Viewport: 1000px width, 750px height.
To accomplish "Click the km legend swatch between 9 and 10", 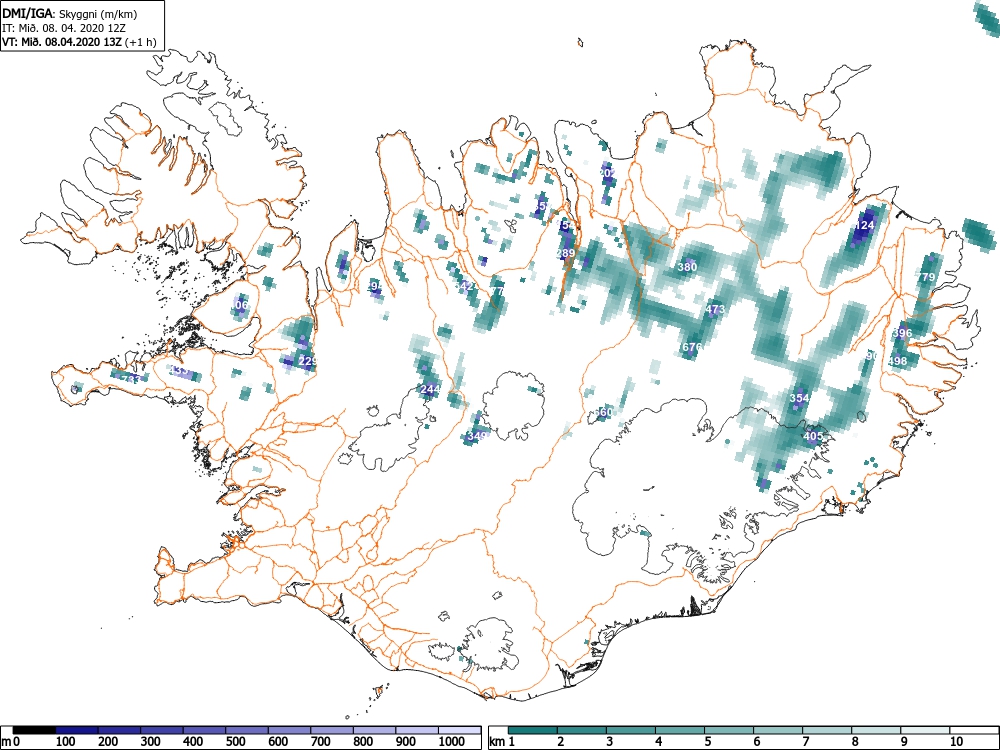I will pos(925,730).
